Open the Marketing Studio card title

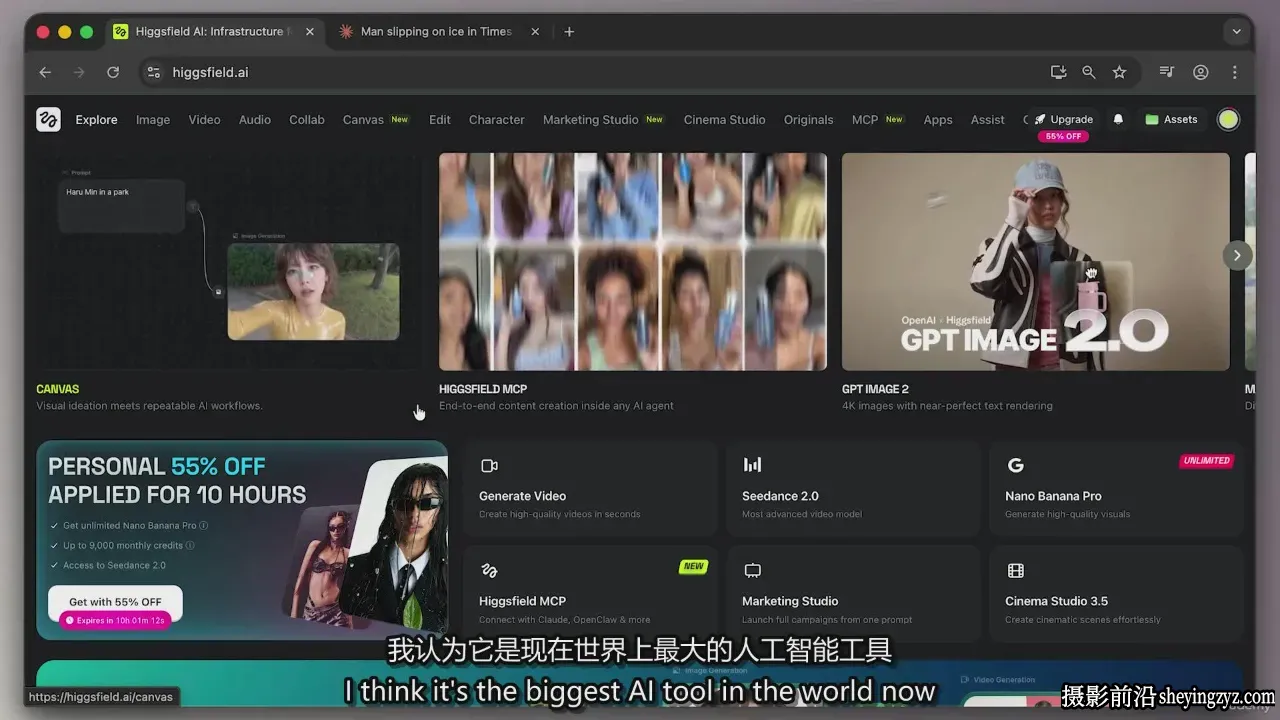(x=790, y=601)
